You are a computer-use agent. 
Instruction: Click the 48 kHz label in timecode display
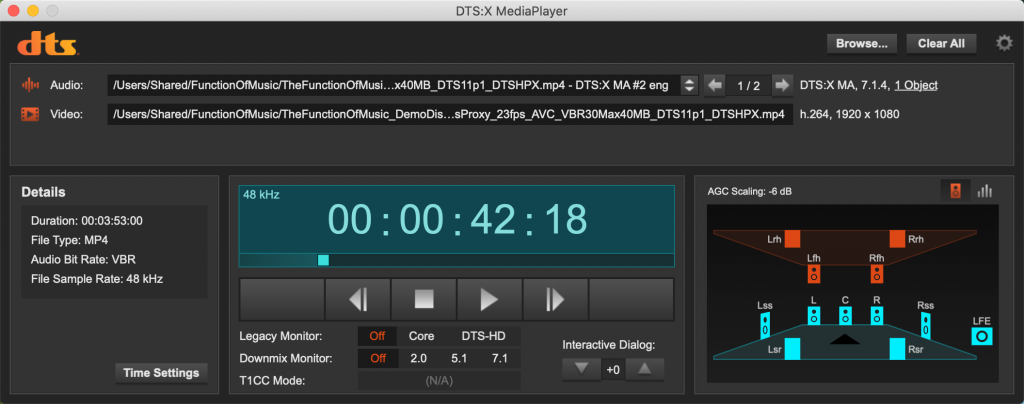(x=261, y=194)
